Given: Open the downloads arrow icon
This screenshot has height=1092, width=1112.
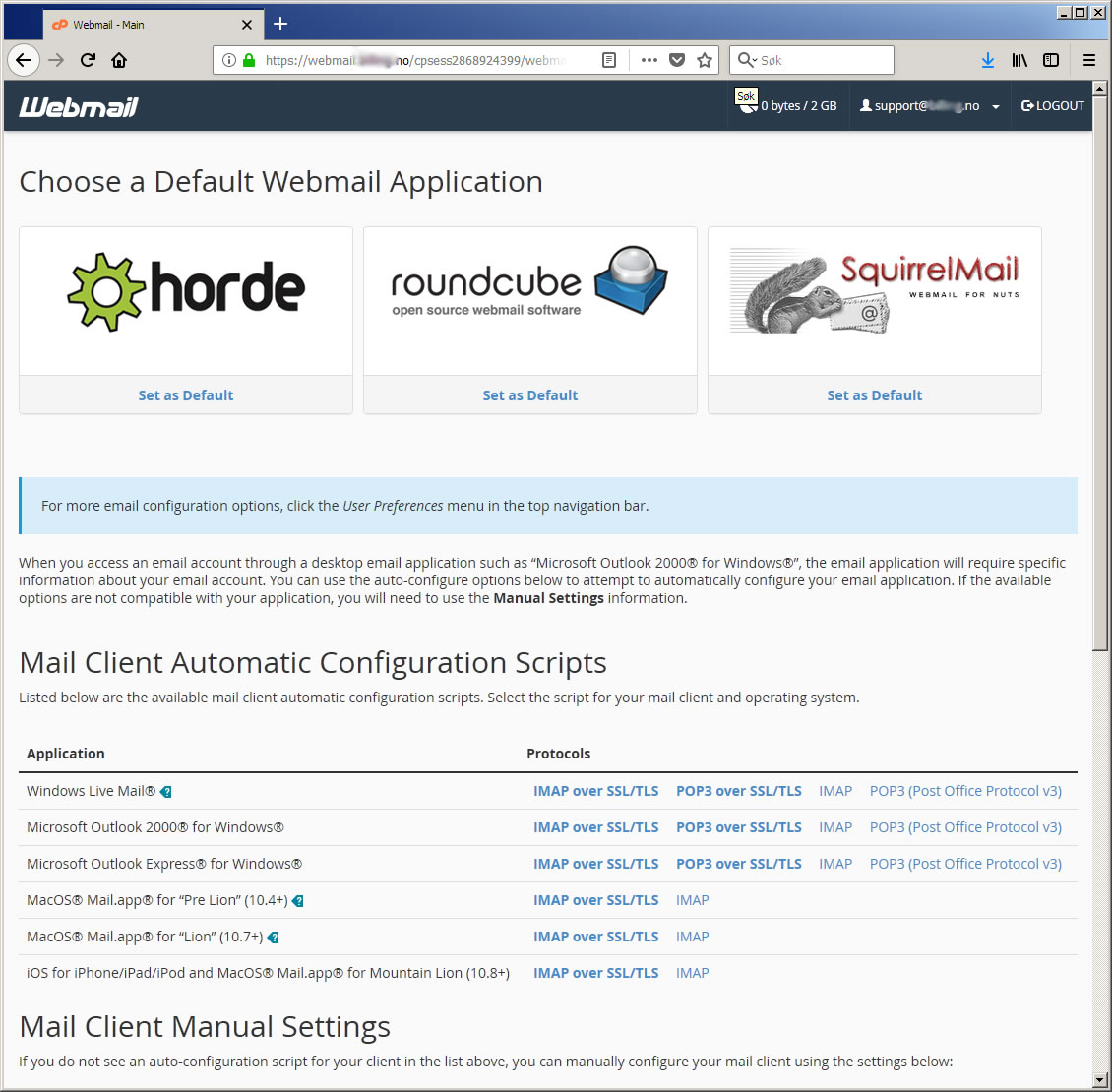Looking at the screenshot, I should click(x=987, y=60).
